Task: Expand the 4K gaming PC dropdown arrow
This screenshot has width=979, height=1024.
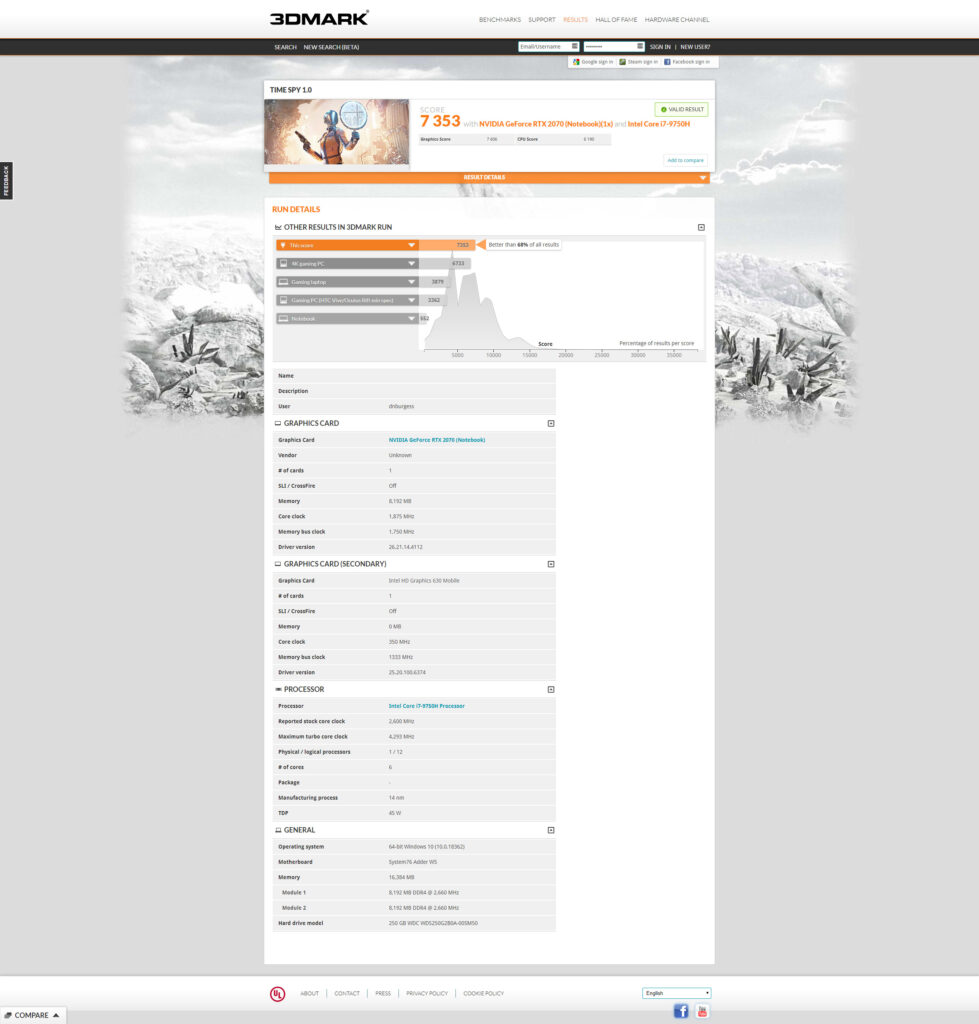Action: (411, 264)
